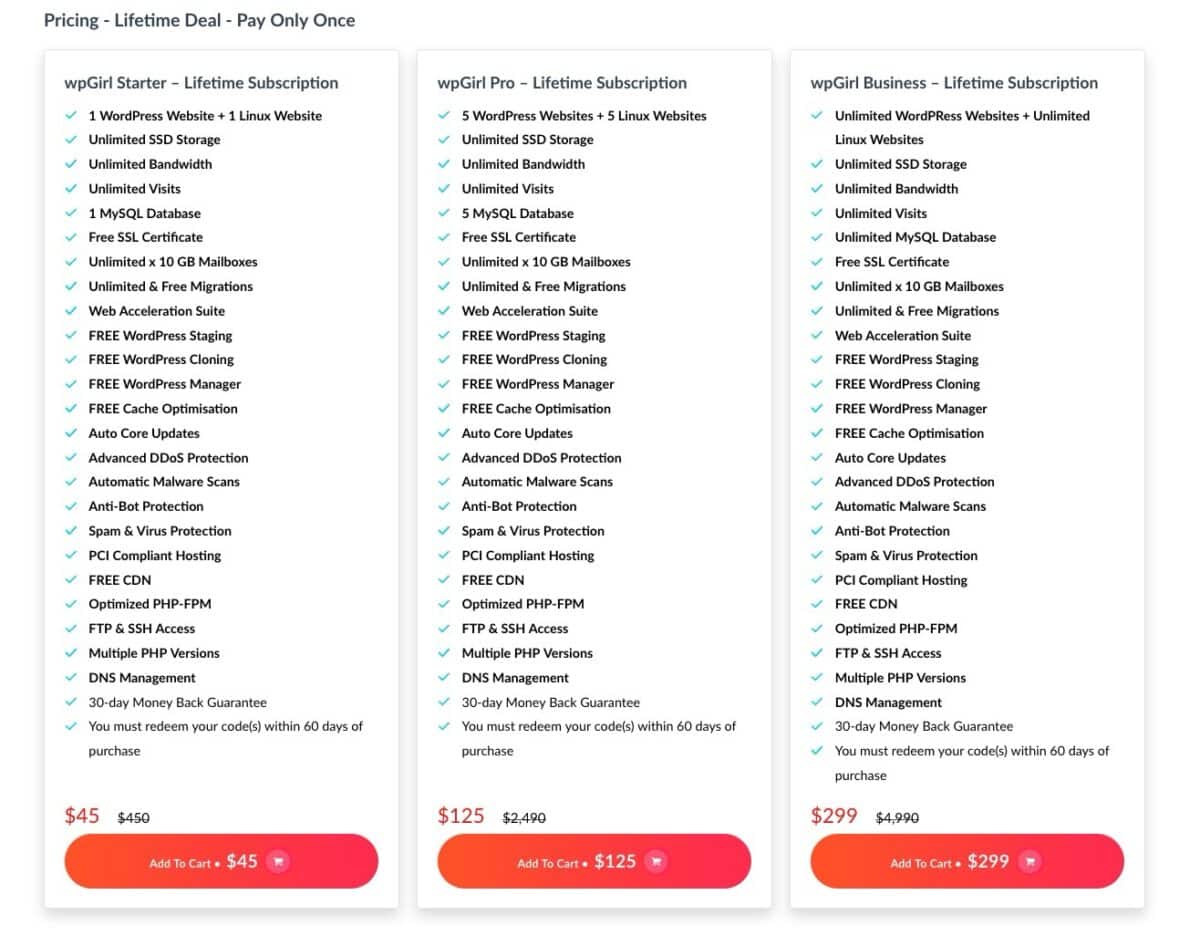Click the checkmark beside Web Acceleration Suite in Starter
The height and width of the screenshot is (947, 1200).
(x=71, y=311)
